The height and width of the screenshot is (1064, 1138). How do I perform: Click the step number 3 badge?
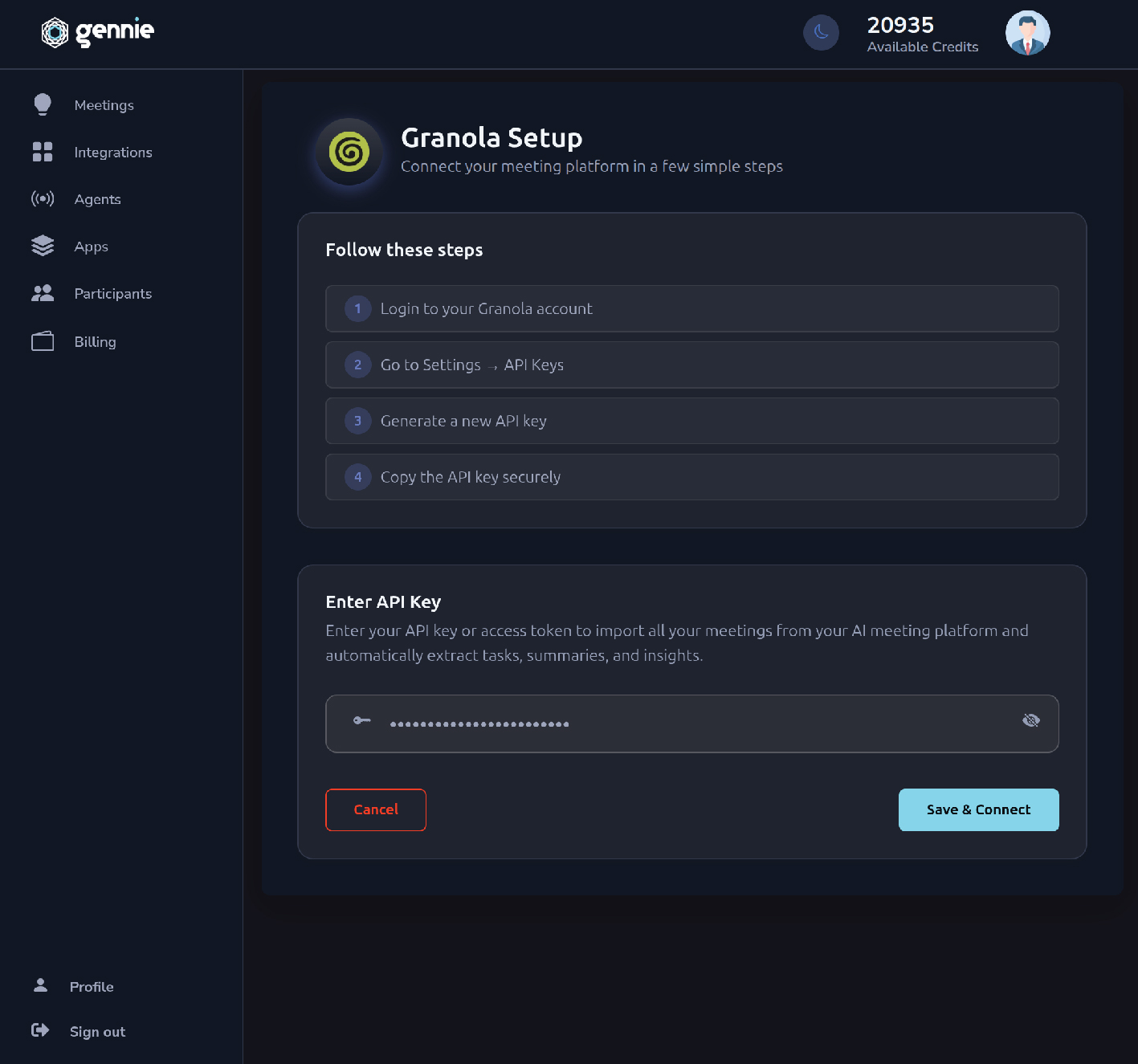click(358, 421)
